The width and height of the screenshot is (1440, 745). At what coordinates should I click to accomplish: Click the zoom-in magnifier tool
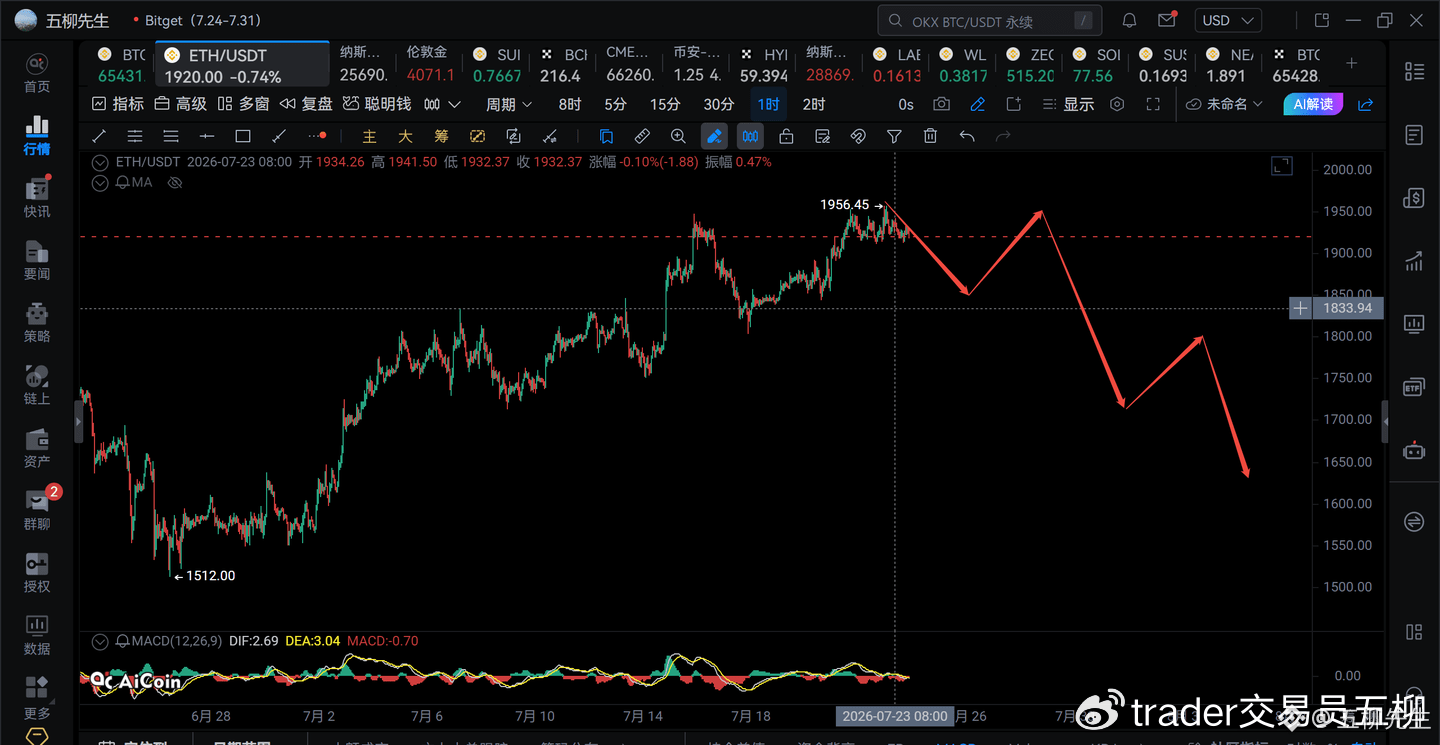pos(678,136)
